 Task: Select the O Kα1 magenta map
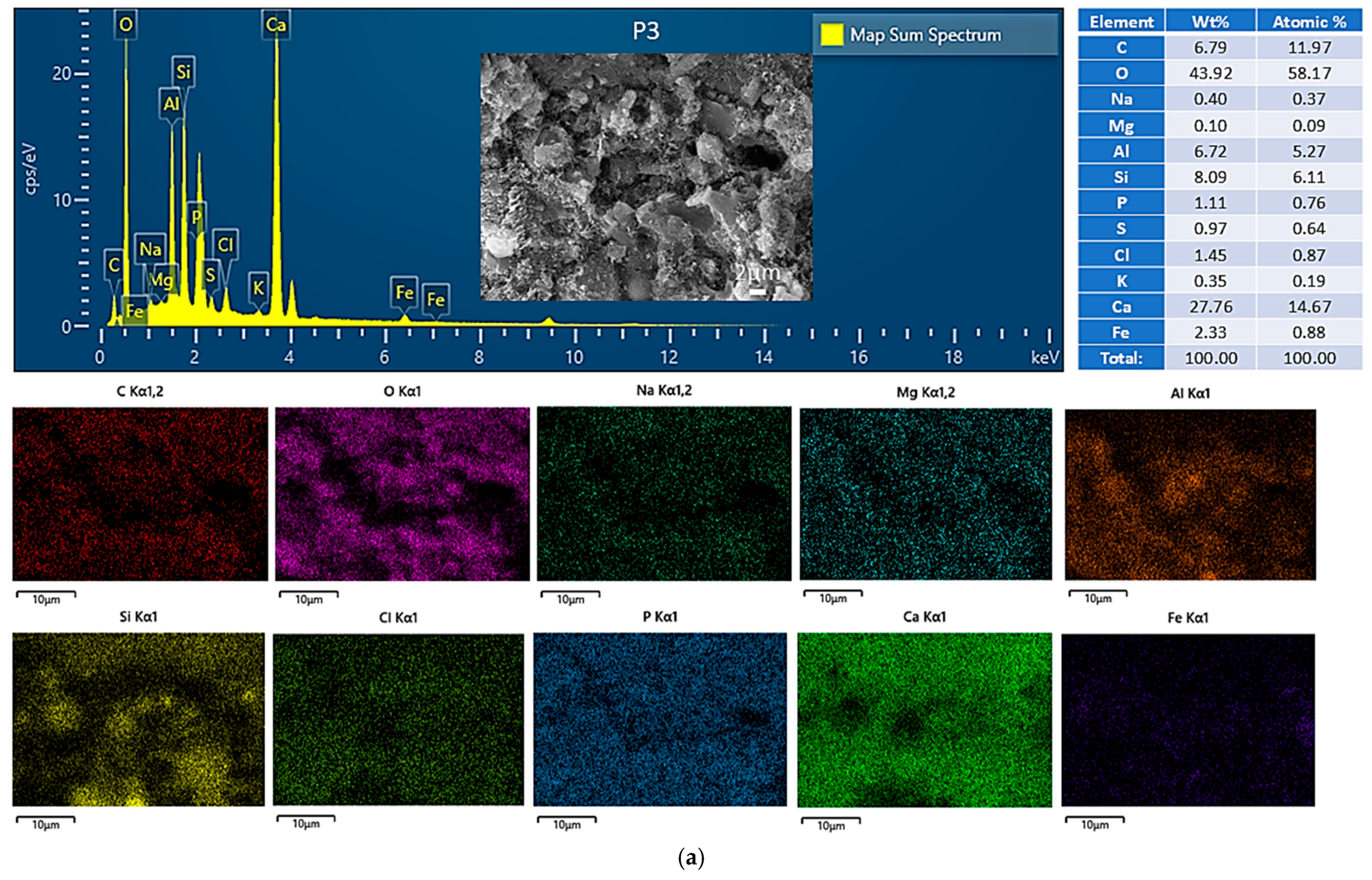pos(402,494)
